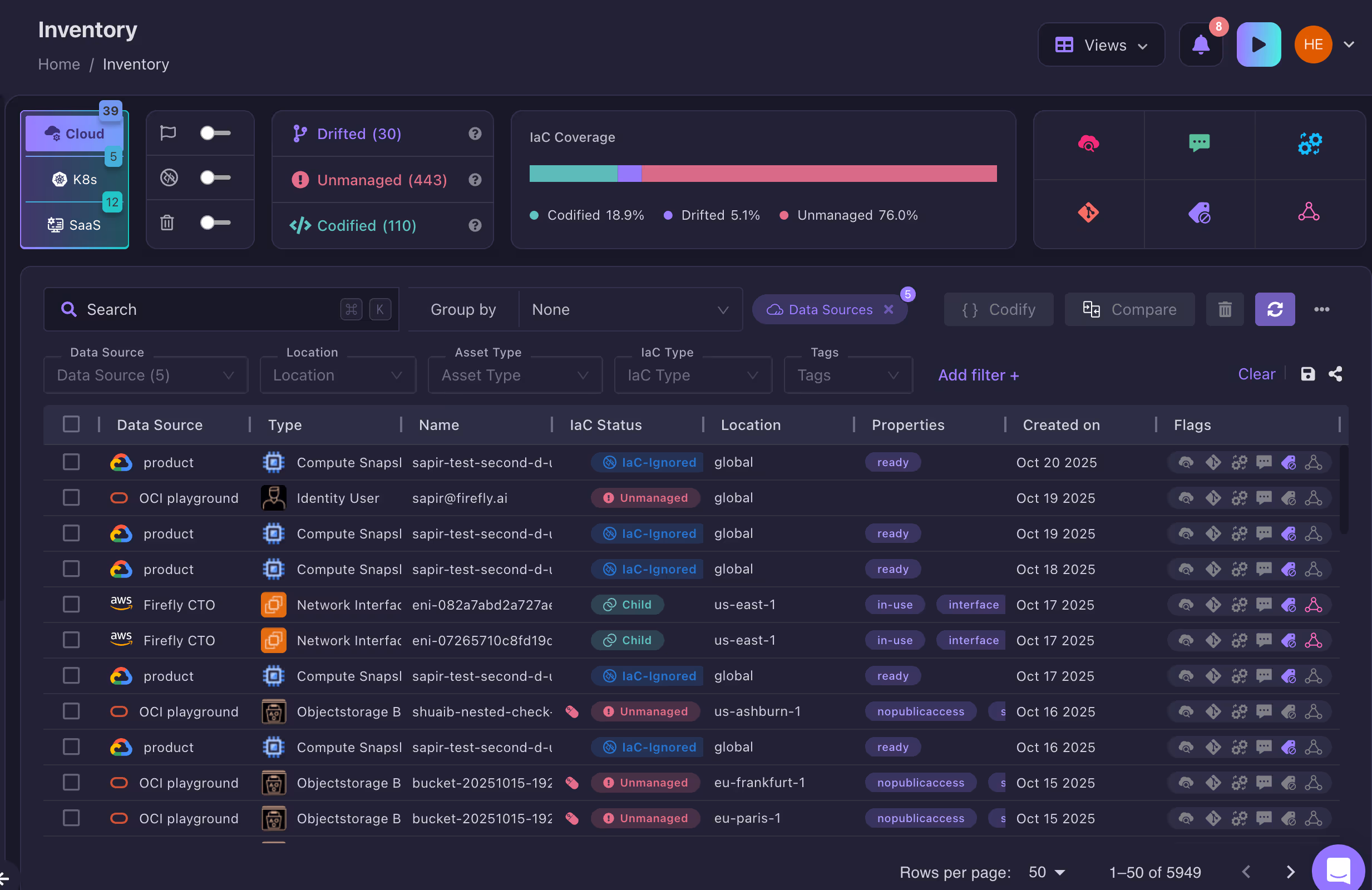Click the notifications bell icon

click(x=1200, y=45)
